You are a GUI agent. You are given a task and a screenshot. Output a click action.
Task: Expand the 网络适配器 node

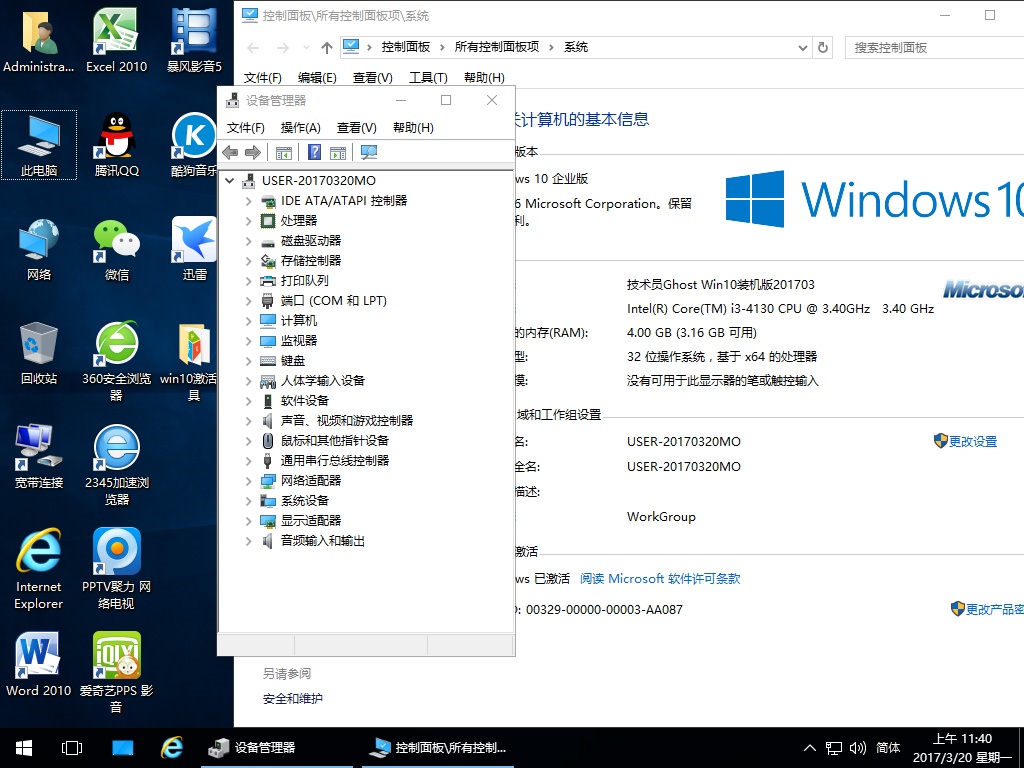(x=248, y=481)
